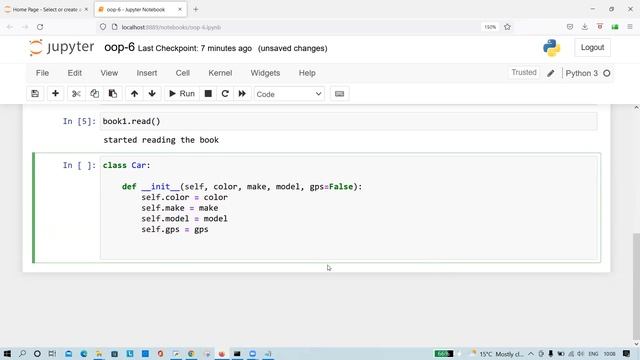The width and height of the screenshot is (640, 360).
Task: Open the Kernel menu
Action: tap(220, 73)
